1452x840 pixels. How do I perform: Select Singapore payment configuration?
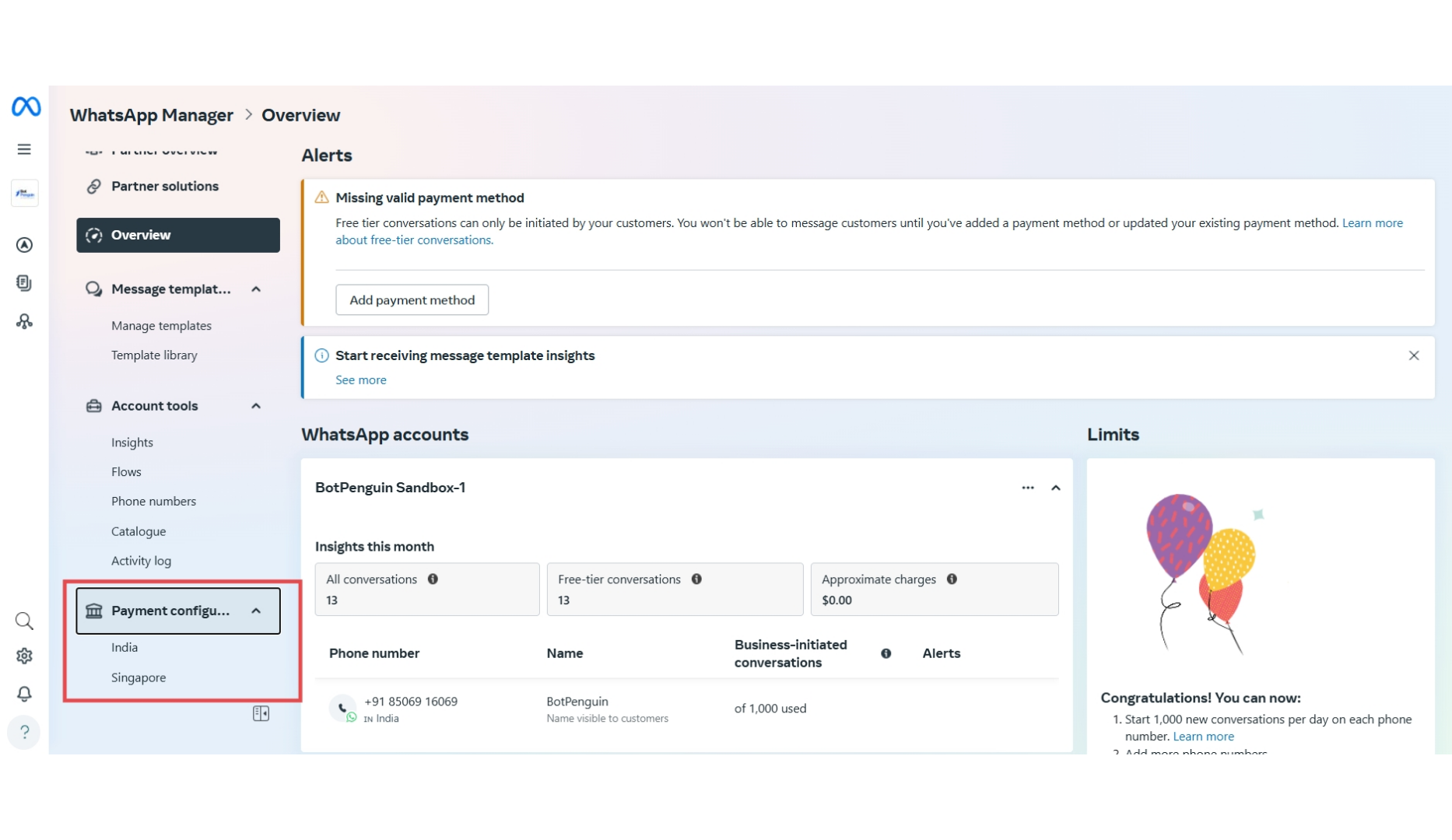click(x=139, y=677)
